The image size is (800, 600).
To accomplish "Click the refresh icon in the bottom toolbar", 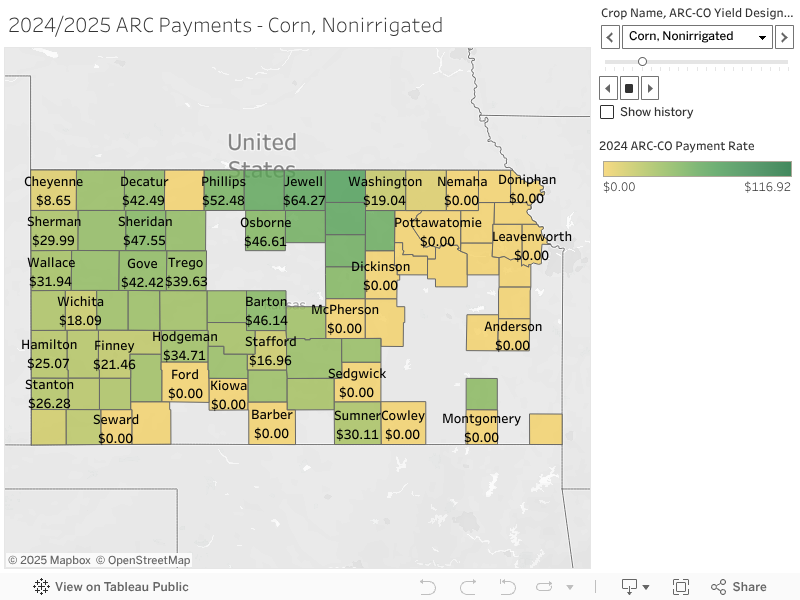I will [x=544, y=587].
